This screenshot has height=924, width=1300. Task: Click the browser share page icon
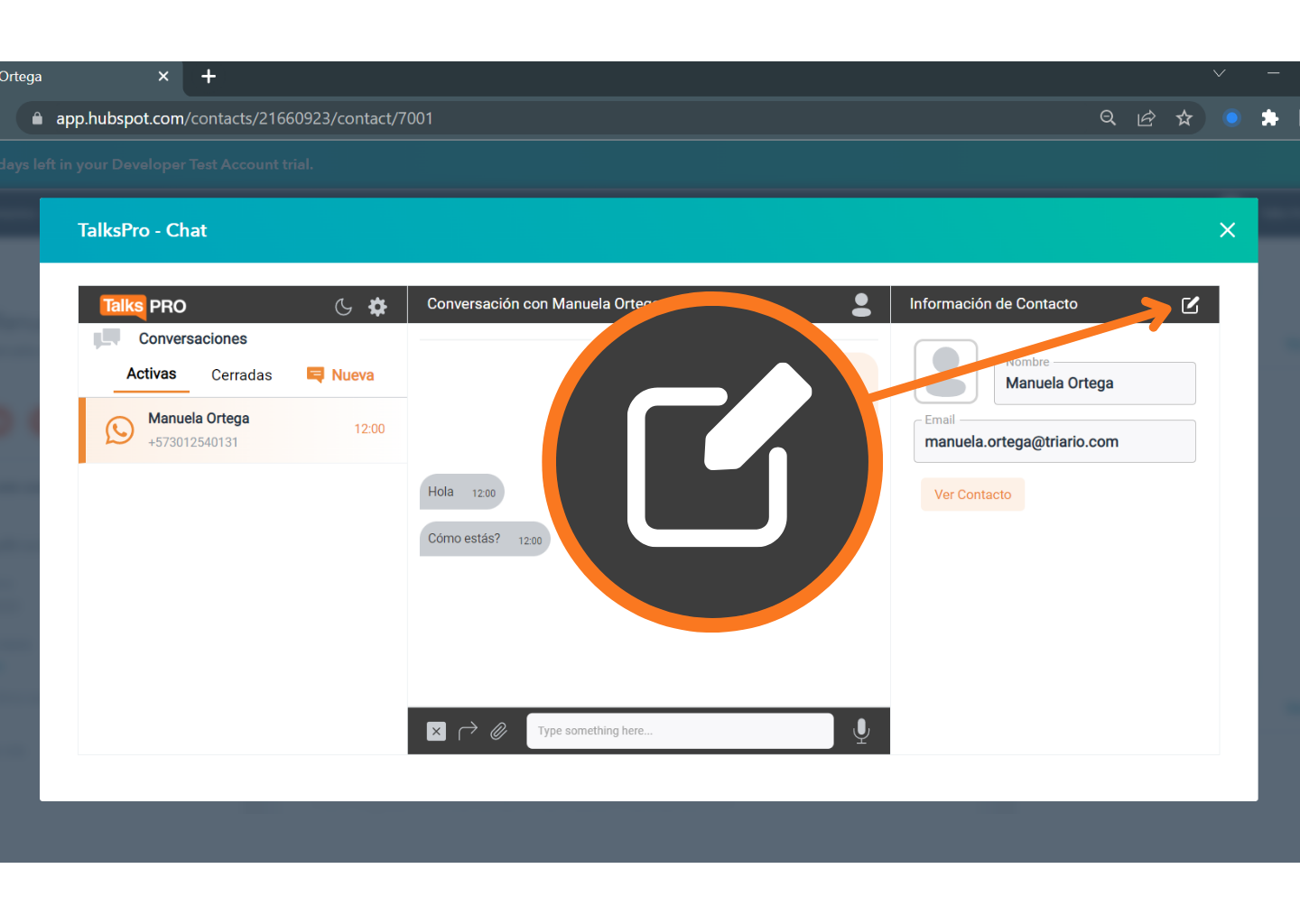coord(1146,118)
